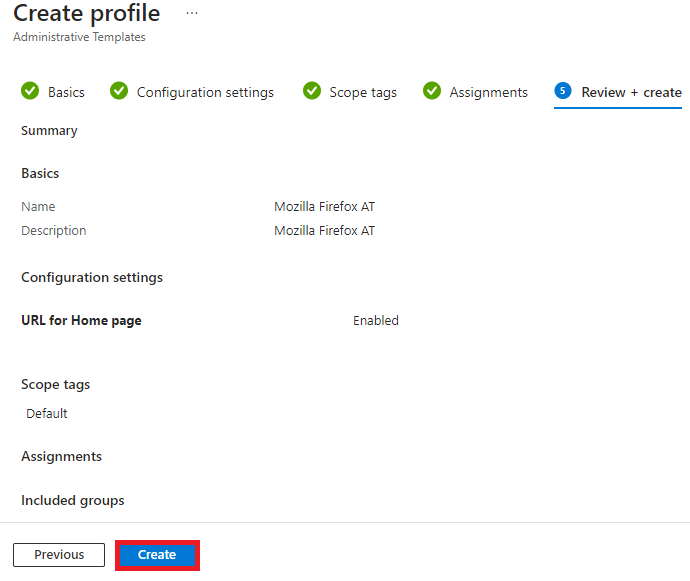Click the Administrative Templates subtitle
The image size is (690, 581).
coord(79,37)
